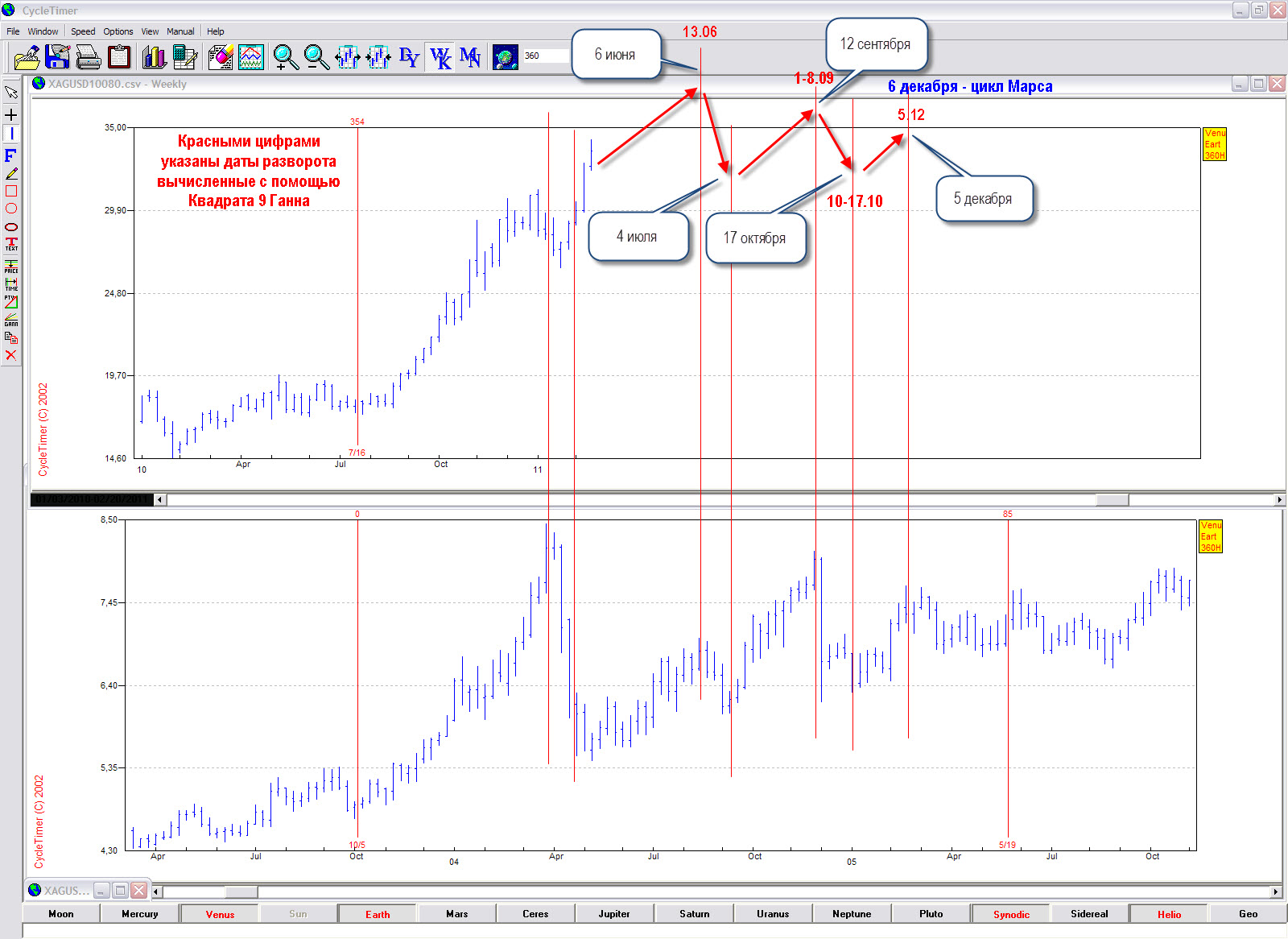Screen dimensions: 1288x939
Task: Enable Helio coordinate mode
Action: [x=1169, y=914]
